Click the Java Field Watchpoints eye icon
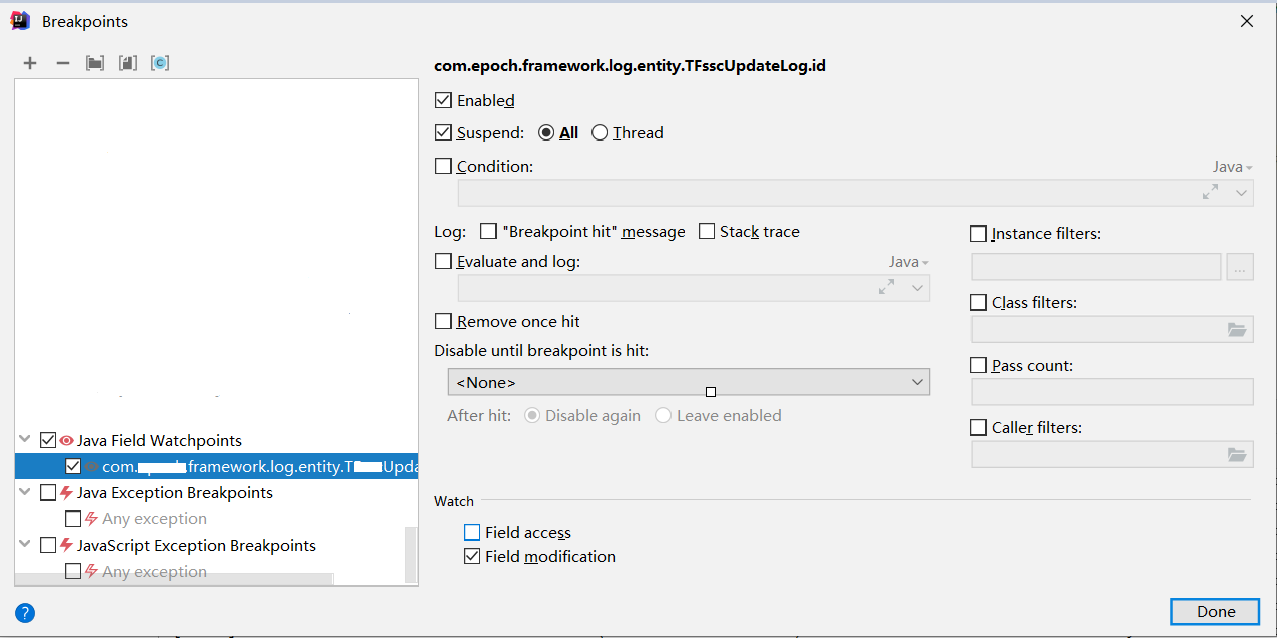The height and width of the screenshot is (638, 1277). [67, 440]
